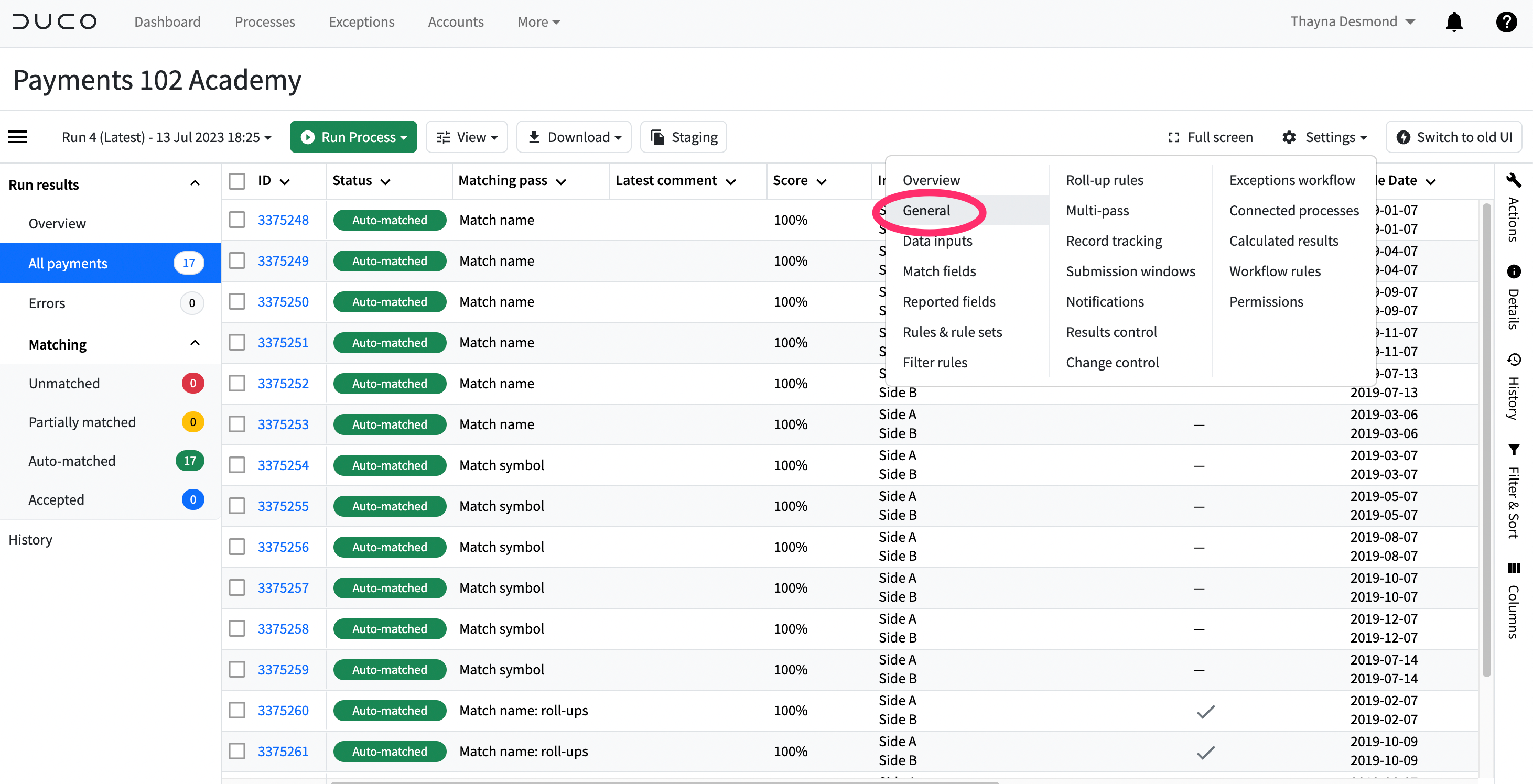The image size is (1533, 784).
Task: Select Roll-up rules in settings menu
Action: [x=1105, y=180]
